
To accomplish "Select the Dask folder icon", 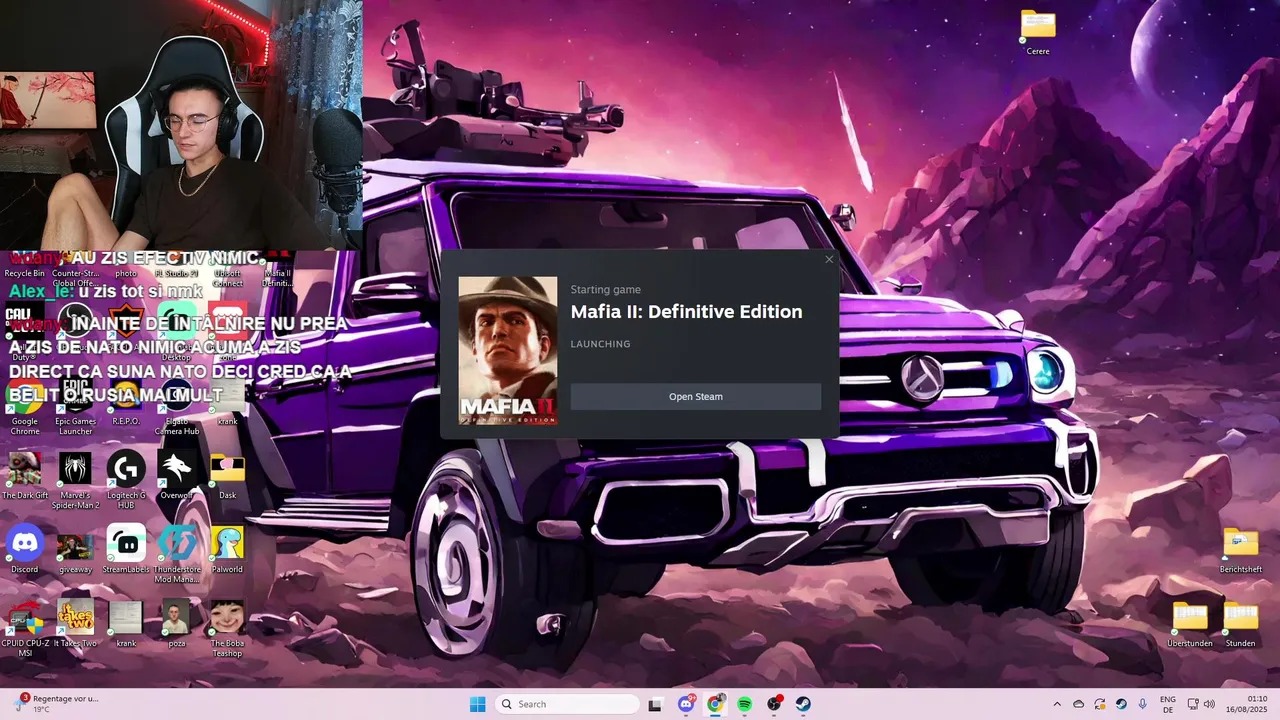I will (227, 475).
